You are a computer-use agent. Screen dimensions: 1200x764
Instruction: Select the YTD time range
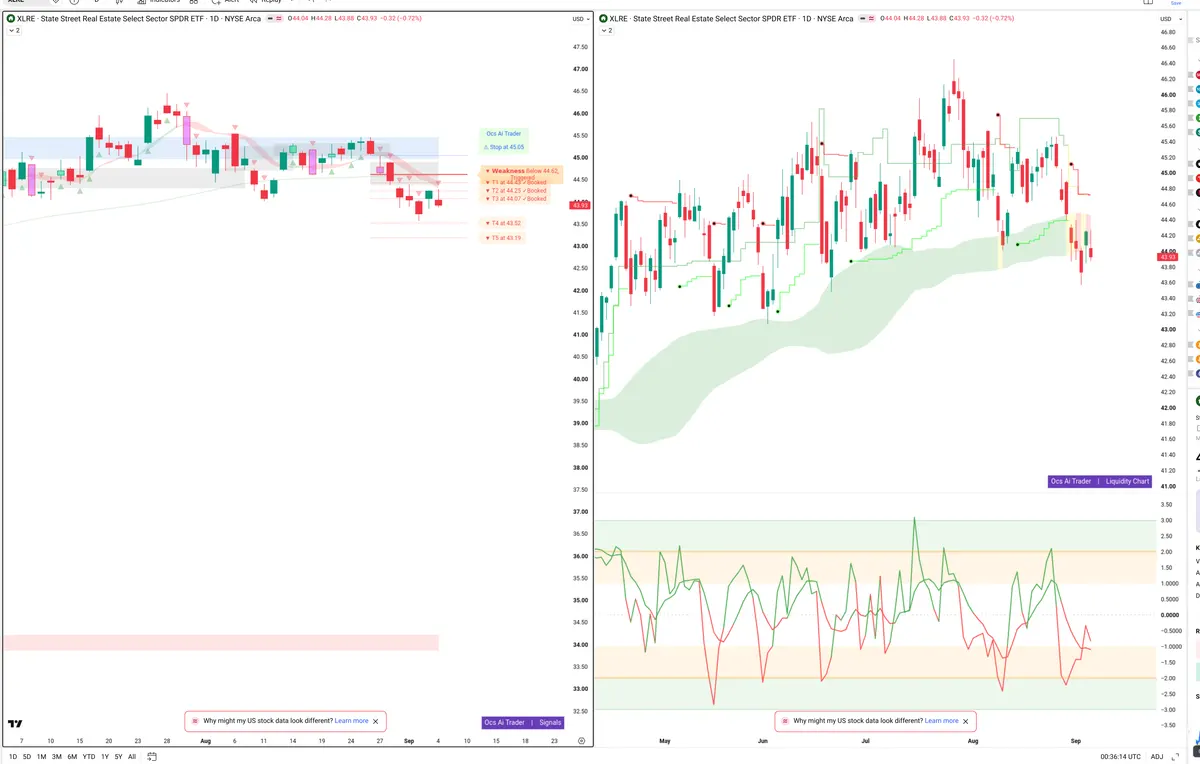click(x=89, y=757)
